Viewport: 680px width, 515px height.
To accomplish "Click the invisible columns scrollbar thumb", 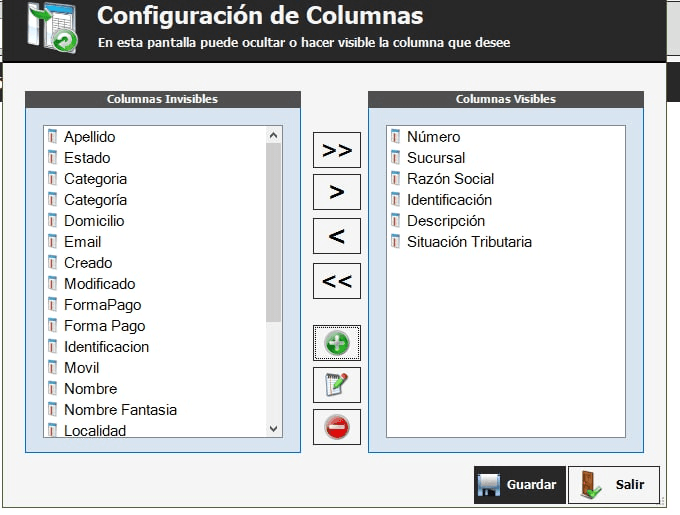I will (x=274, y=231).
